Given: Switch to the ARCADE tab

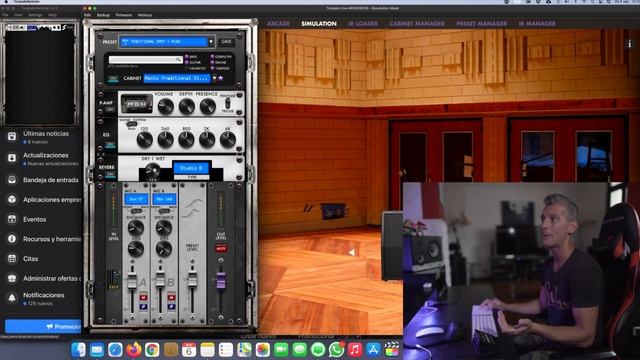Looking at the screenshot, I should click(x=278, y=24).
